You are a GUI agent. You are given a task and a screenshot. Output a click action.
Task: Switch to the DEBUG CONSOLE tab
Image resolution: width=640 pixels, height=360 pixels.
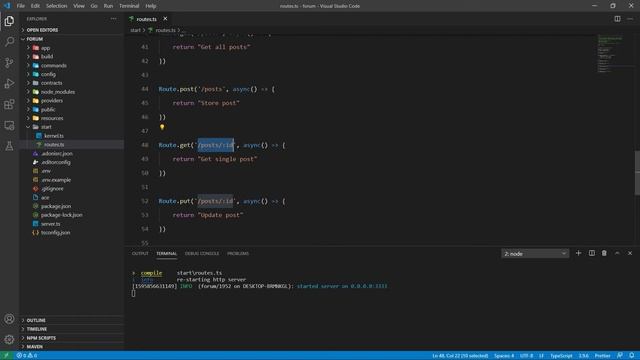point(202,253)
